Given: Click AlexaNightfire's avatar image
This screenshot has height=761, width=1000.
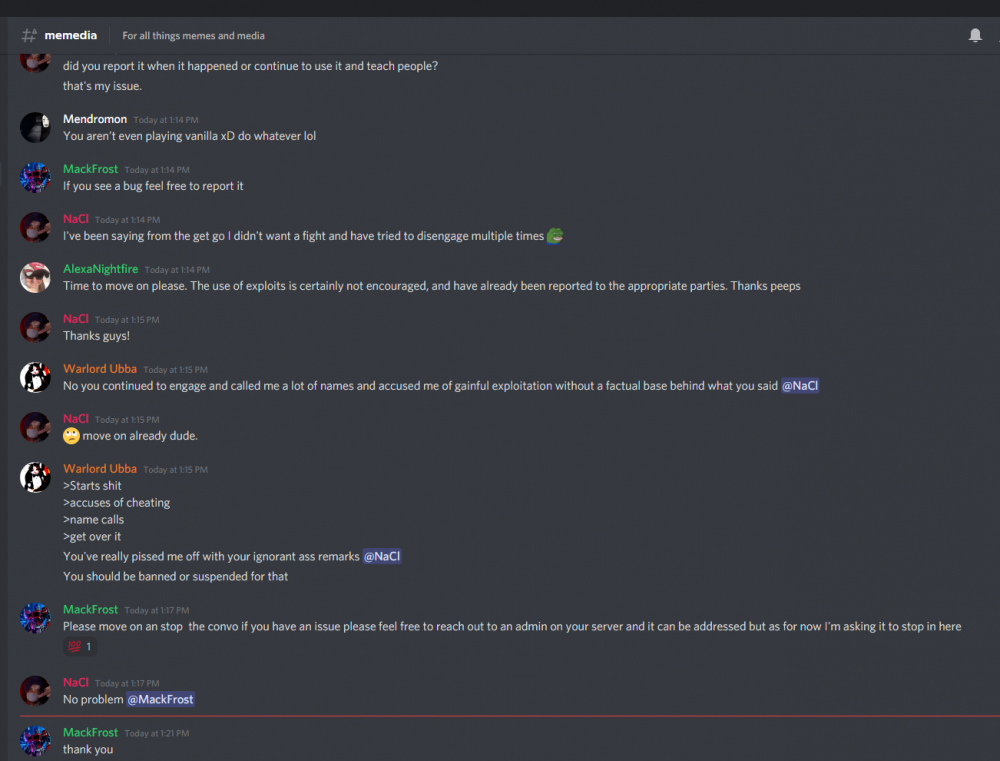Looking at the screenshot, I should tap(35, 277).
